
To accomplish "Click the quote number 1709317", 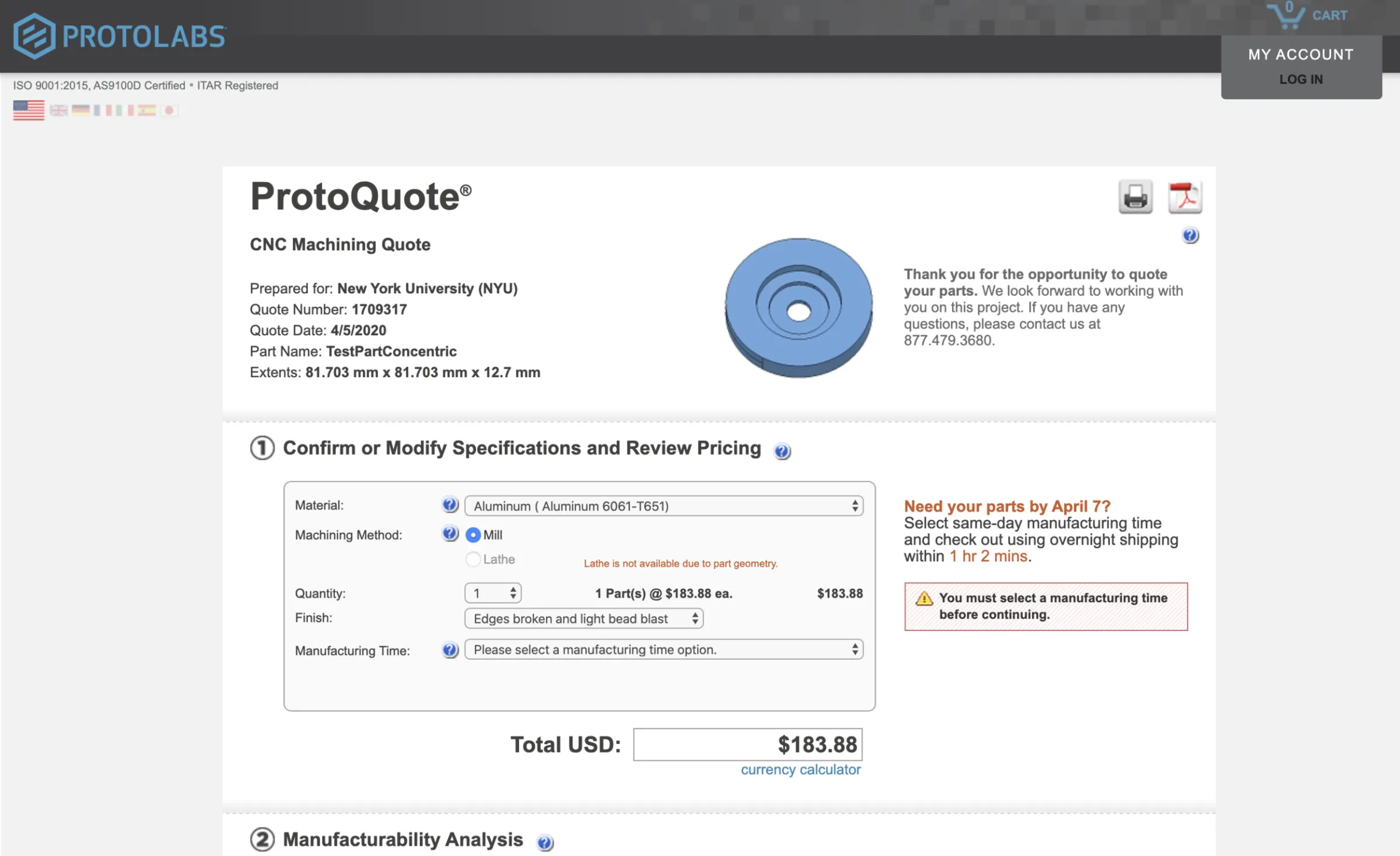I will click(x=379, y=310).
